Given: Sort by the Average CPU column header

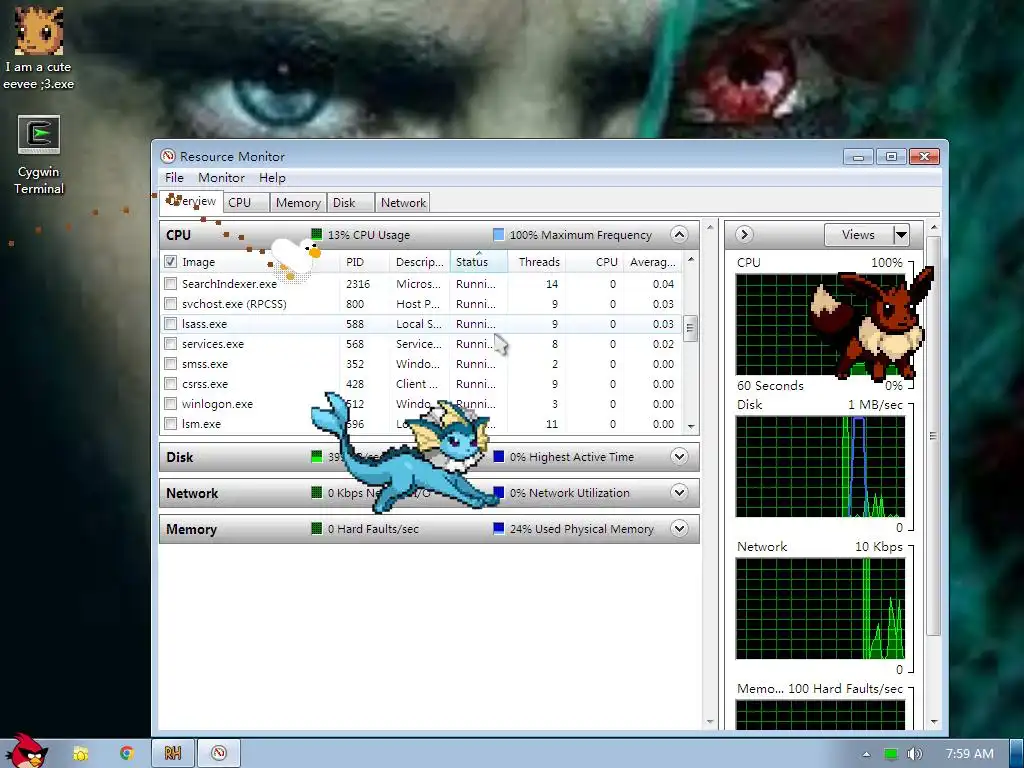Looking at the screenshot, I should 652,262.
